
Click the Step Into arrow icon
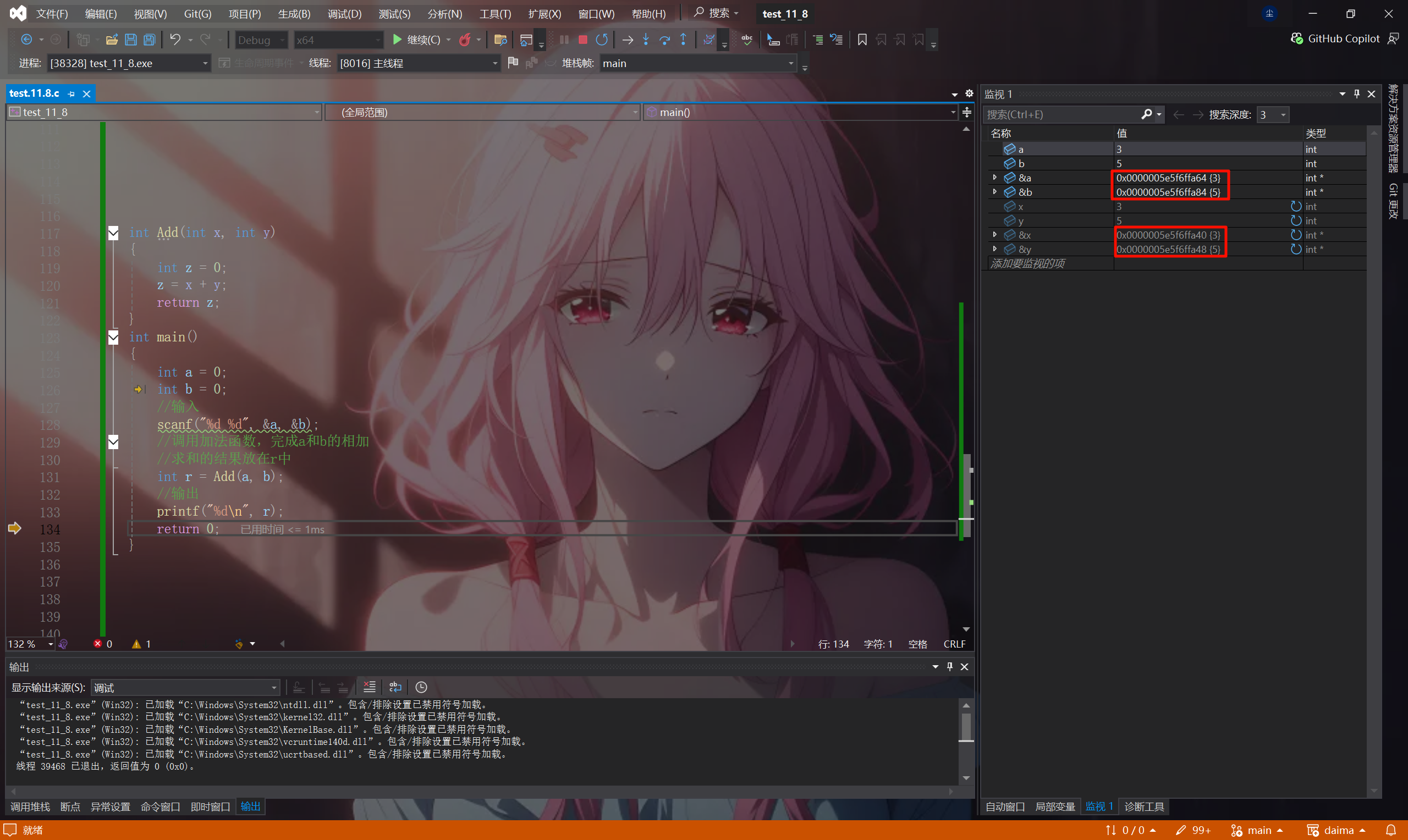click(x=646, y=40)
